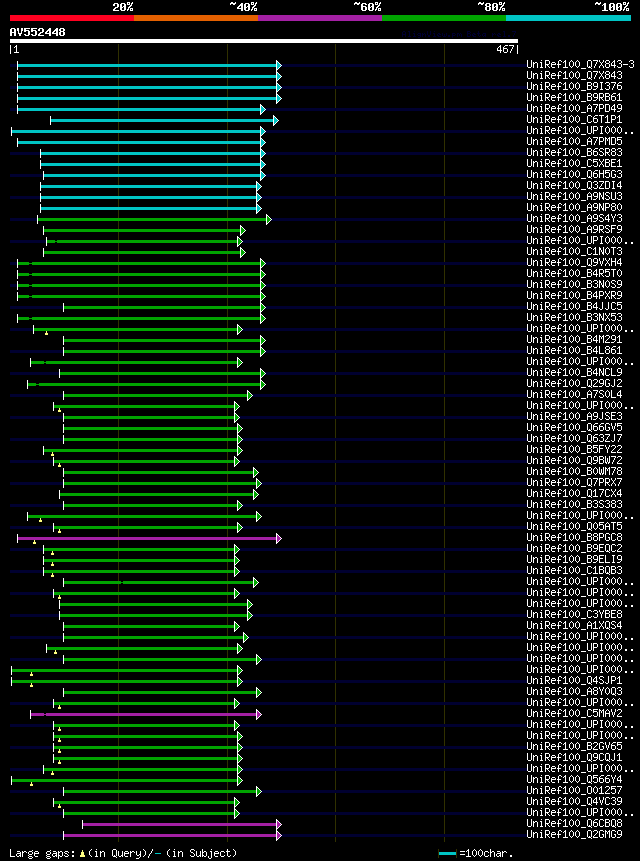Select the UniRef100_A9RSF9 label
The height and width of the screenshot is (861, 640).
point(575,230)
